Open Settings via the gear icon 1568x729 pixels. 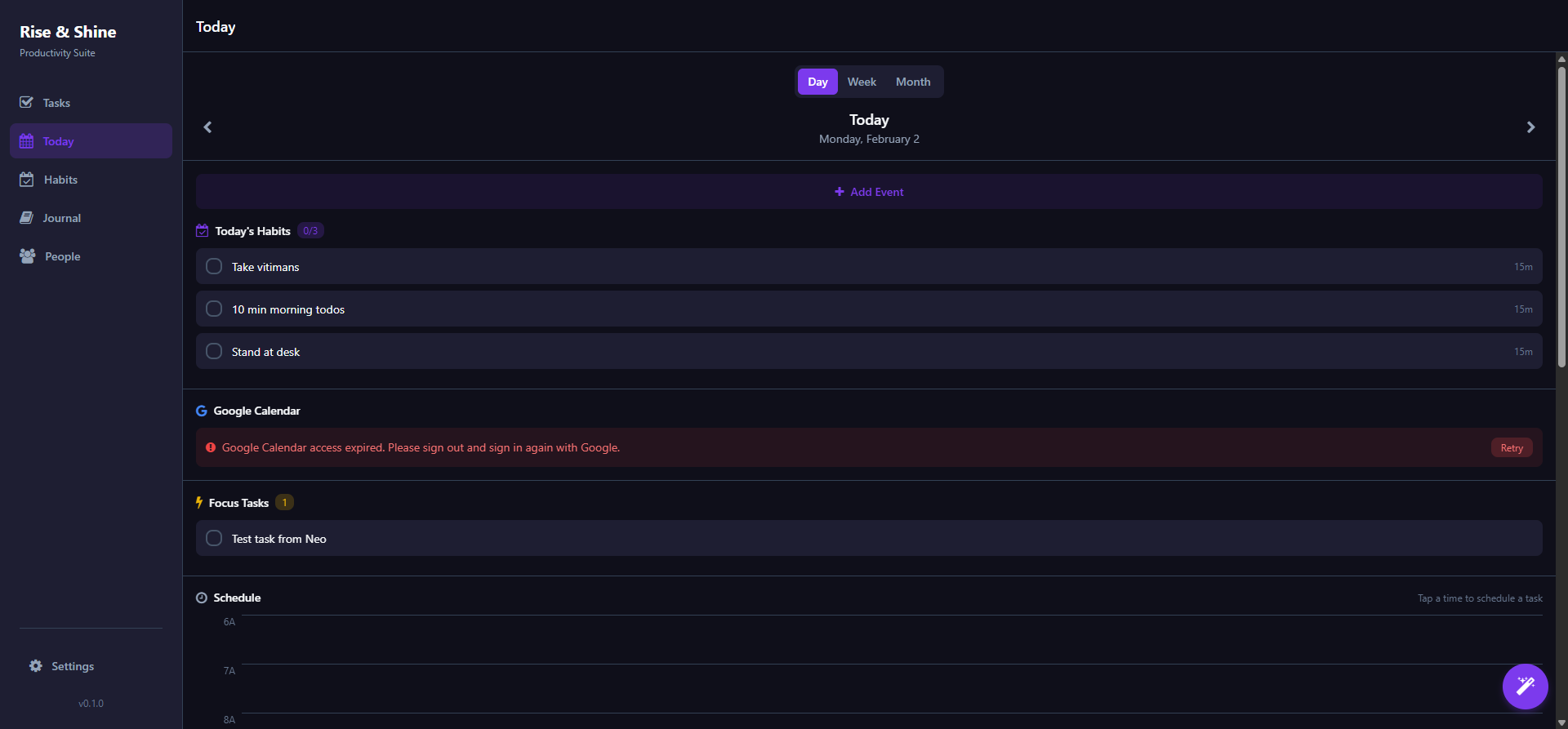[36, 666]
